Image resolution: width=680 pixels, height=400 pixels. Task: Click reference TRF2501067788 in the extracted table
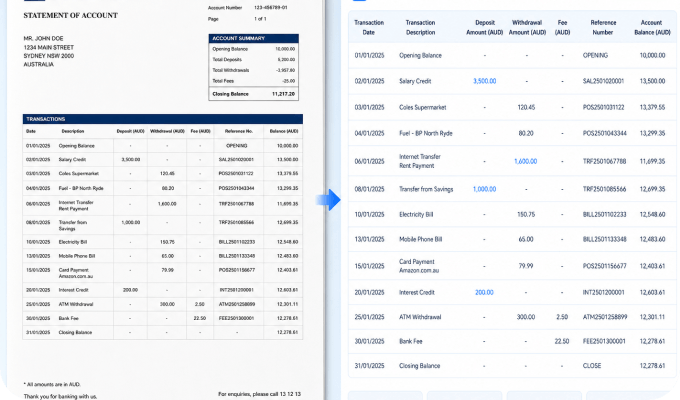[x=604, y=161]
